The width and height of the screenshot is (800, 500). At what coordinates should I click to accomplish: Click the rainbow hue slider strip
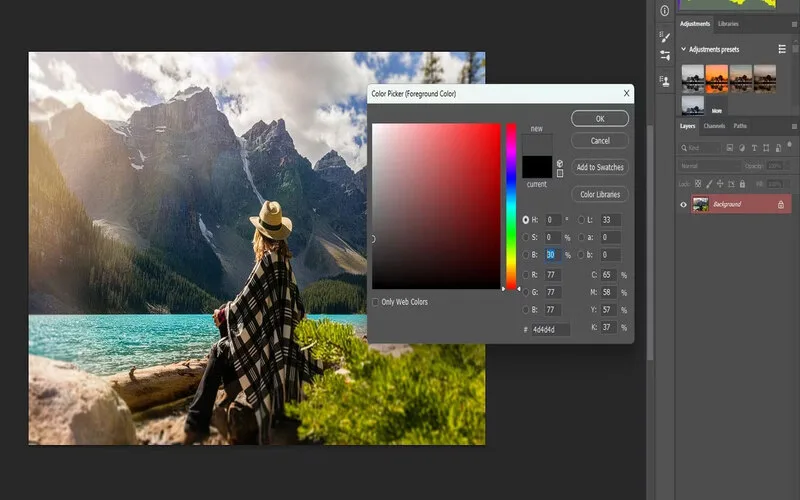tap(511, 206)
